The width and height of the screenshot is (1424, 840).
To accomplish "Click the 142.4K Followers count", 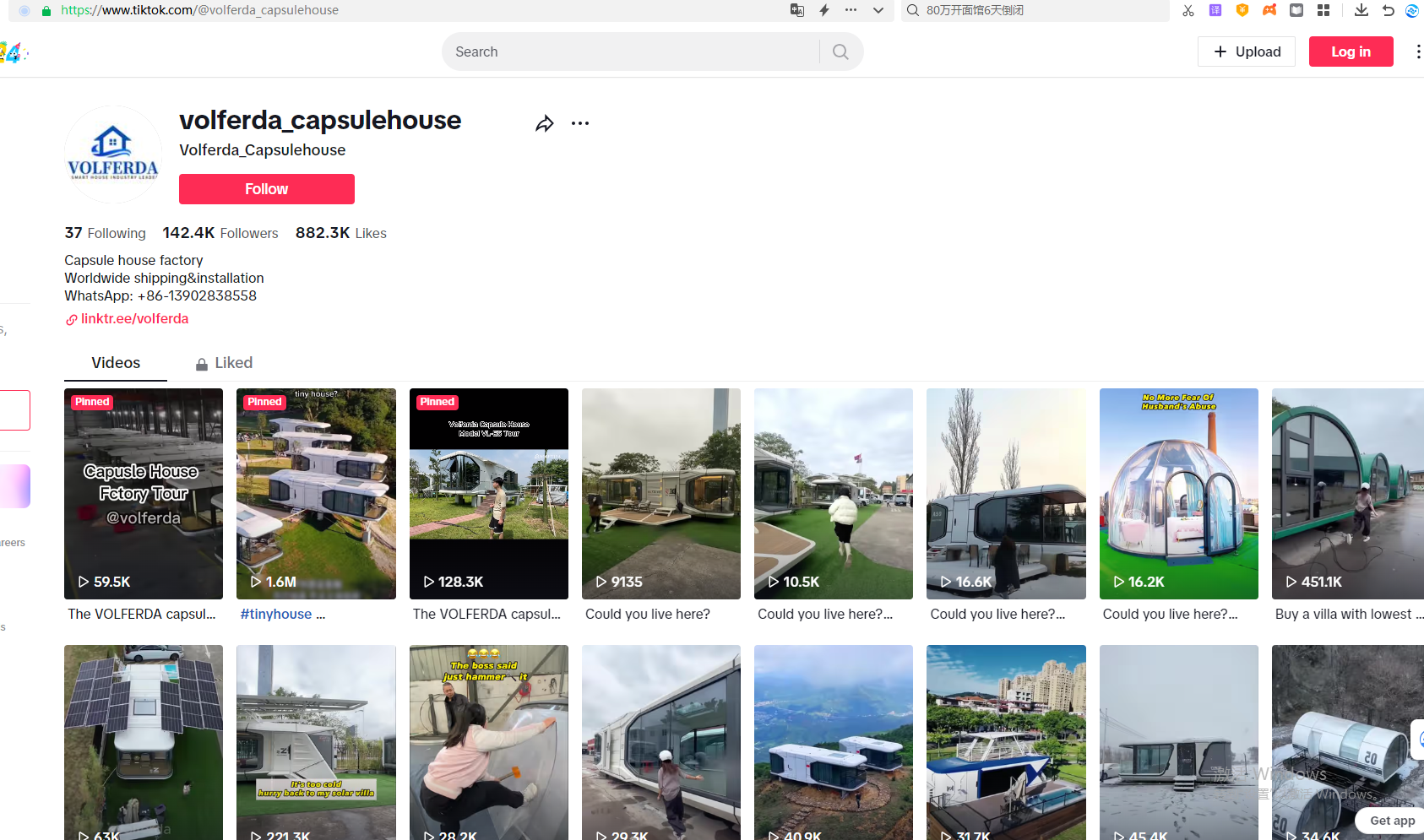I will click(x=220, y=233).
